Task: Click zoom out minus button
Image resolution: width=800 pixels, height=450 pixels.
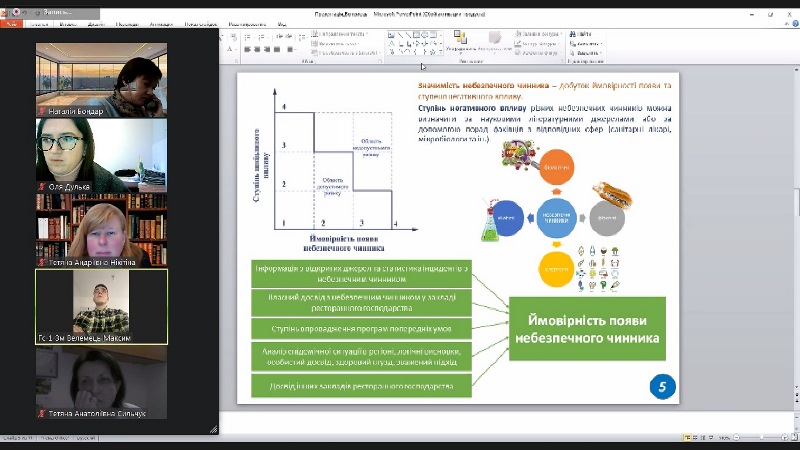Action: coord(736,438)
